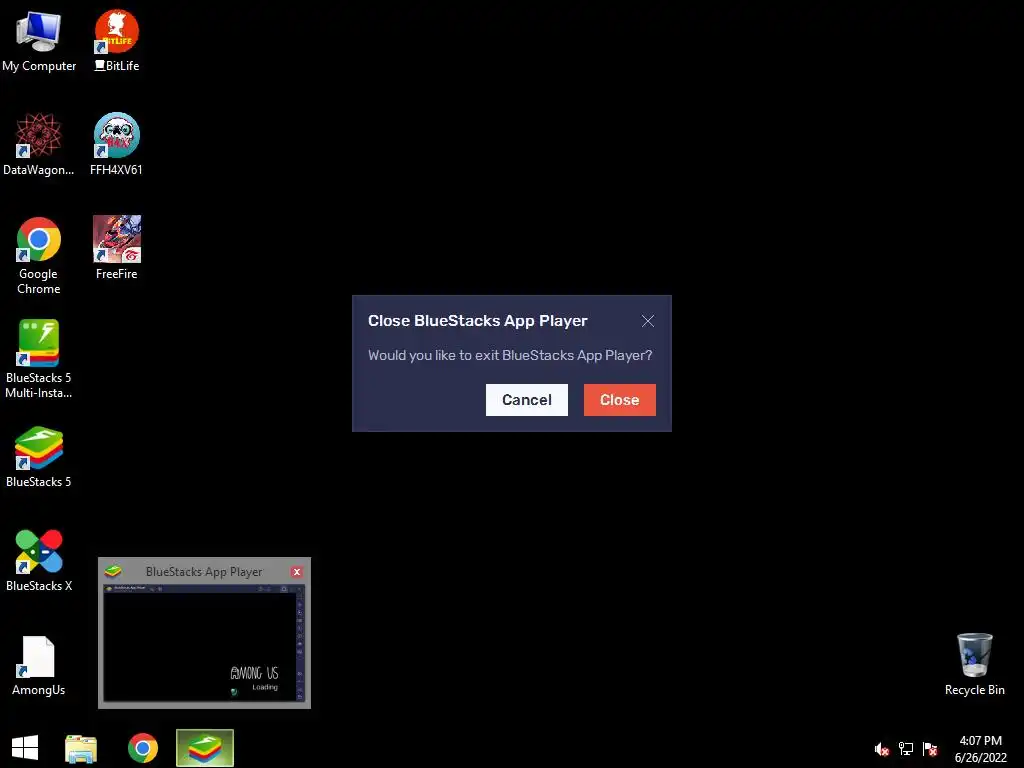Select the Google Chrome desktop shortcut
Image resolution: width=1024 pixels, height=768 pixels.
[39, 255]
